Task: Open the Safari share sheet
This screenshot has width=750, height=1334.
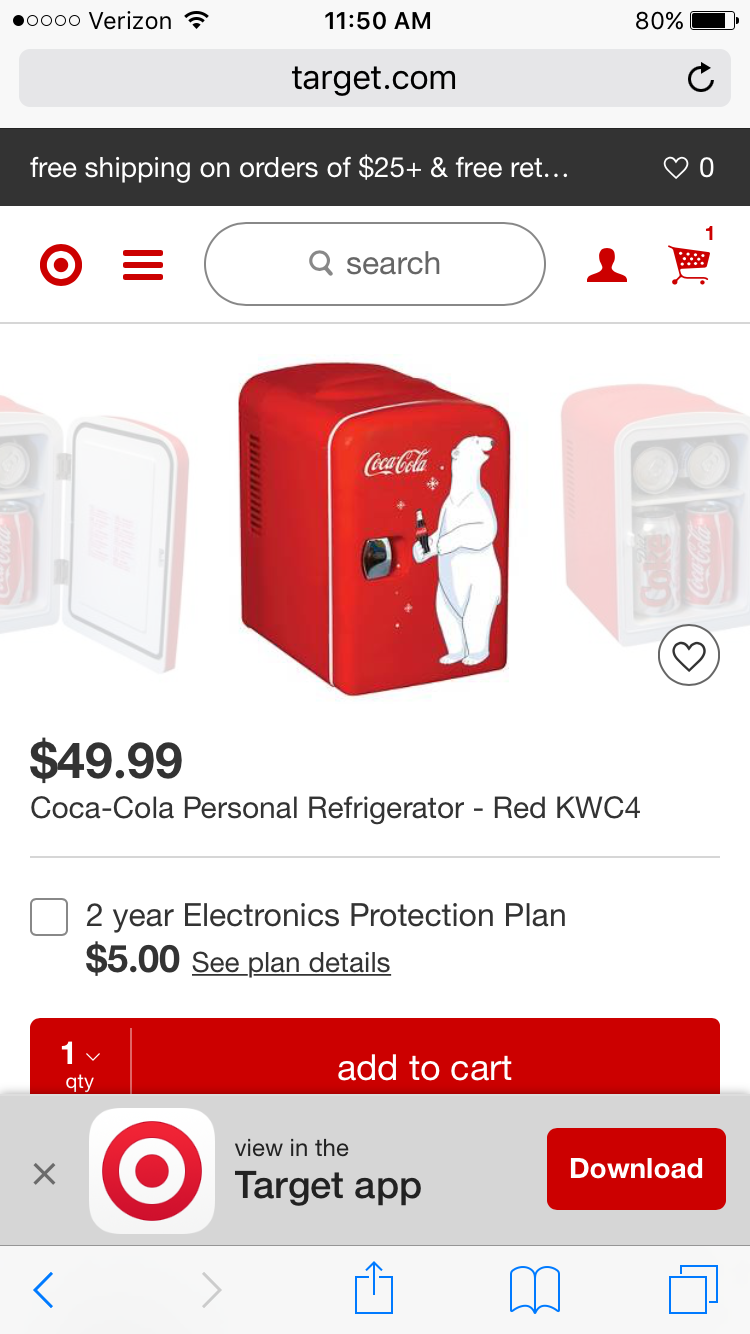Action: click(x=375, y=1287)
